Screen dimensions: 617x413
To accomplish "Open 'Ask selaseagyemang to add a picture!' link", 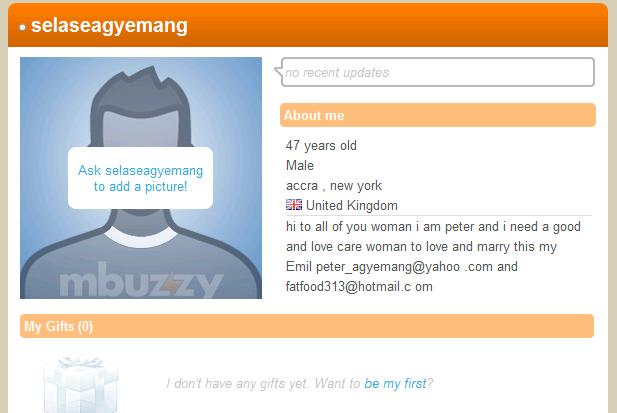I will click(140, 178).
